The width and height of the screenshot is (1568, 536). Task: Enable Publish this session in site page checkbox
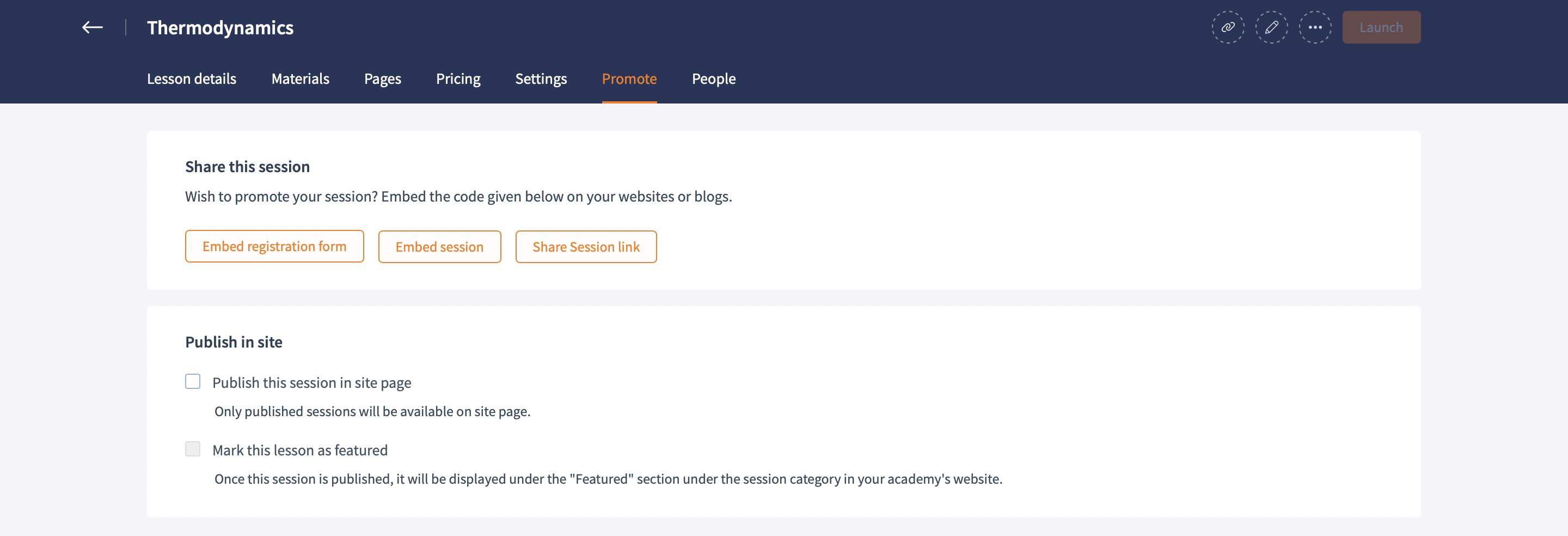pyautogui.click(x=193, y=381)
